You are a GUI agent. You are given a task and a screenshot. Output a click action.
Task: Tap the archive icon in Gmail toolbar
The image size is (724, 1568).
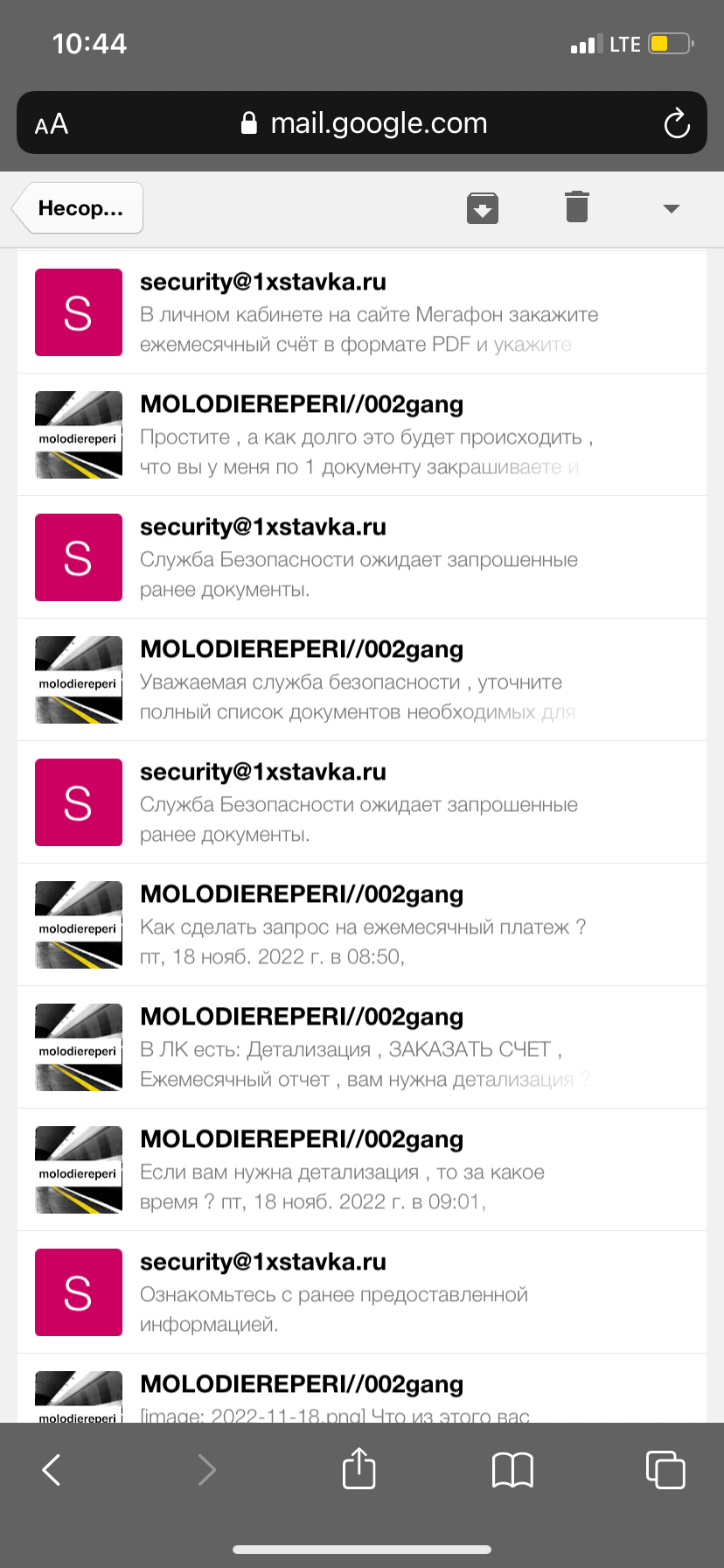tap(483, 208)
